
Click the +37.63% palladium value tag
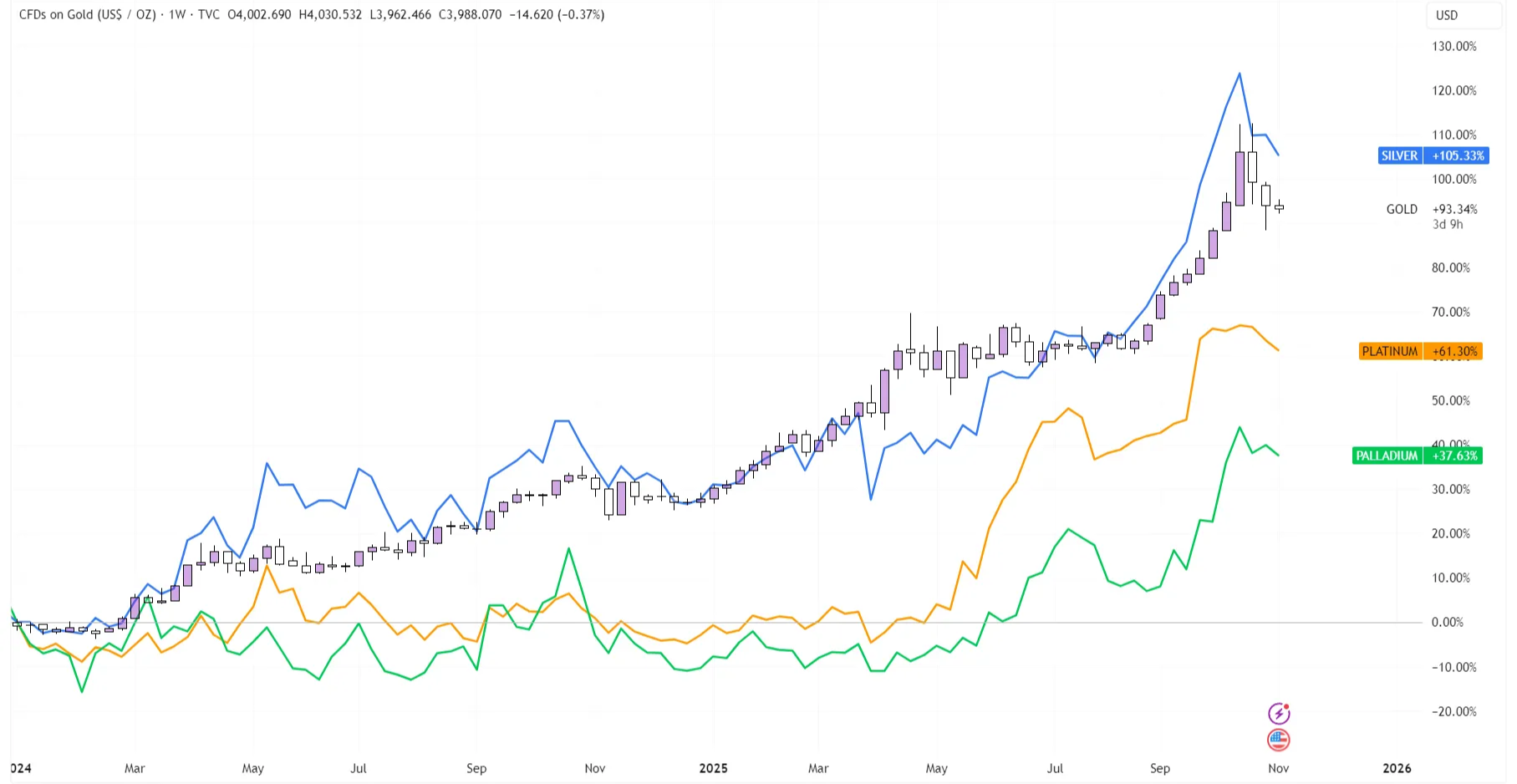1454,456
